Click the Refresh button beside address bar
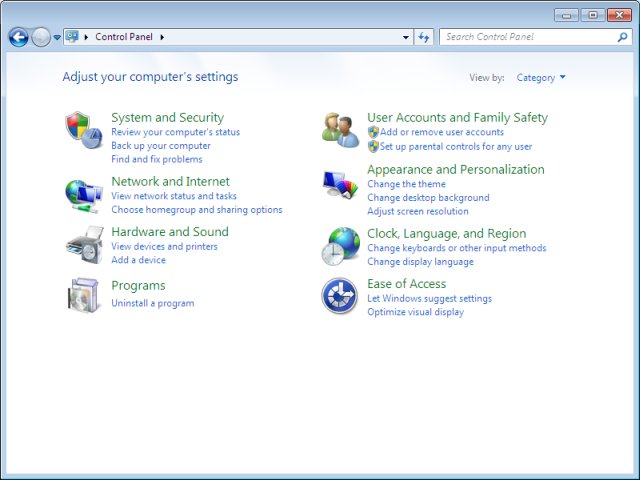 coord(424,37)
